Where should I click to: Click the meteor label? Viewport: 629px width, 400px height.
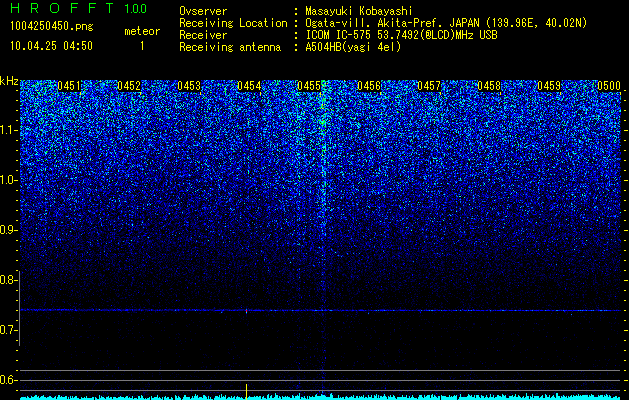(142, 31)
